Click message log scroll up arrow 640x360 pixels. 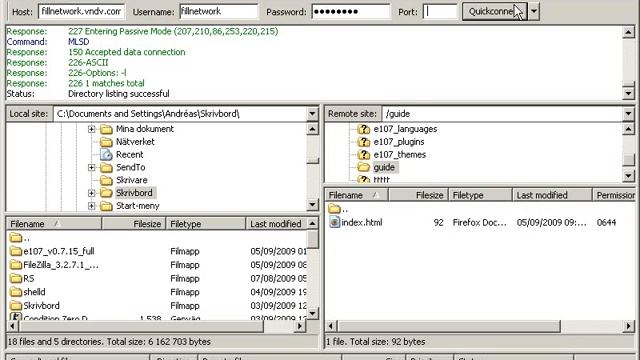click(629, 32)
